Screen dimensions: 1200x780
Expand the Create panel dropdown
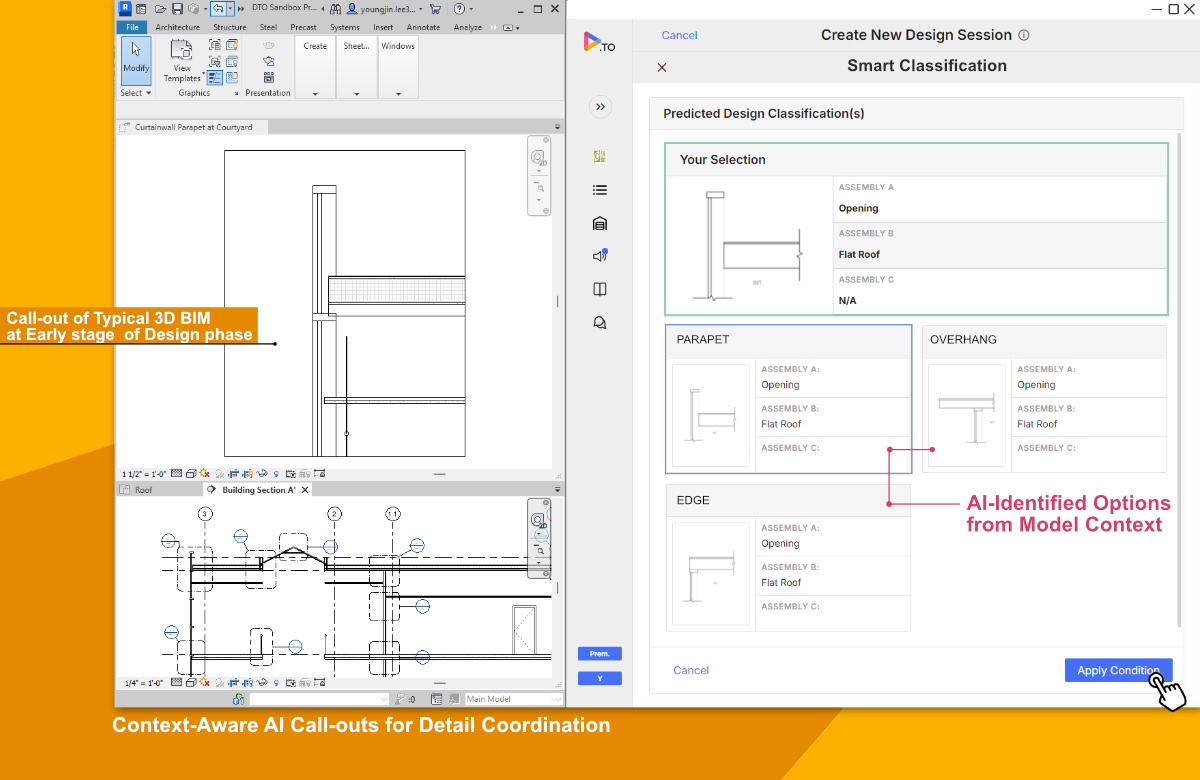[x=315, y=94]
